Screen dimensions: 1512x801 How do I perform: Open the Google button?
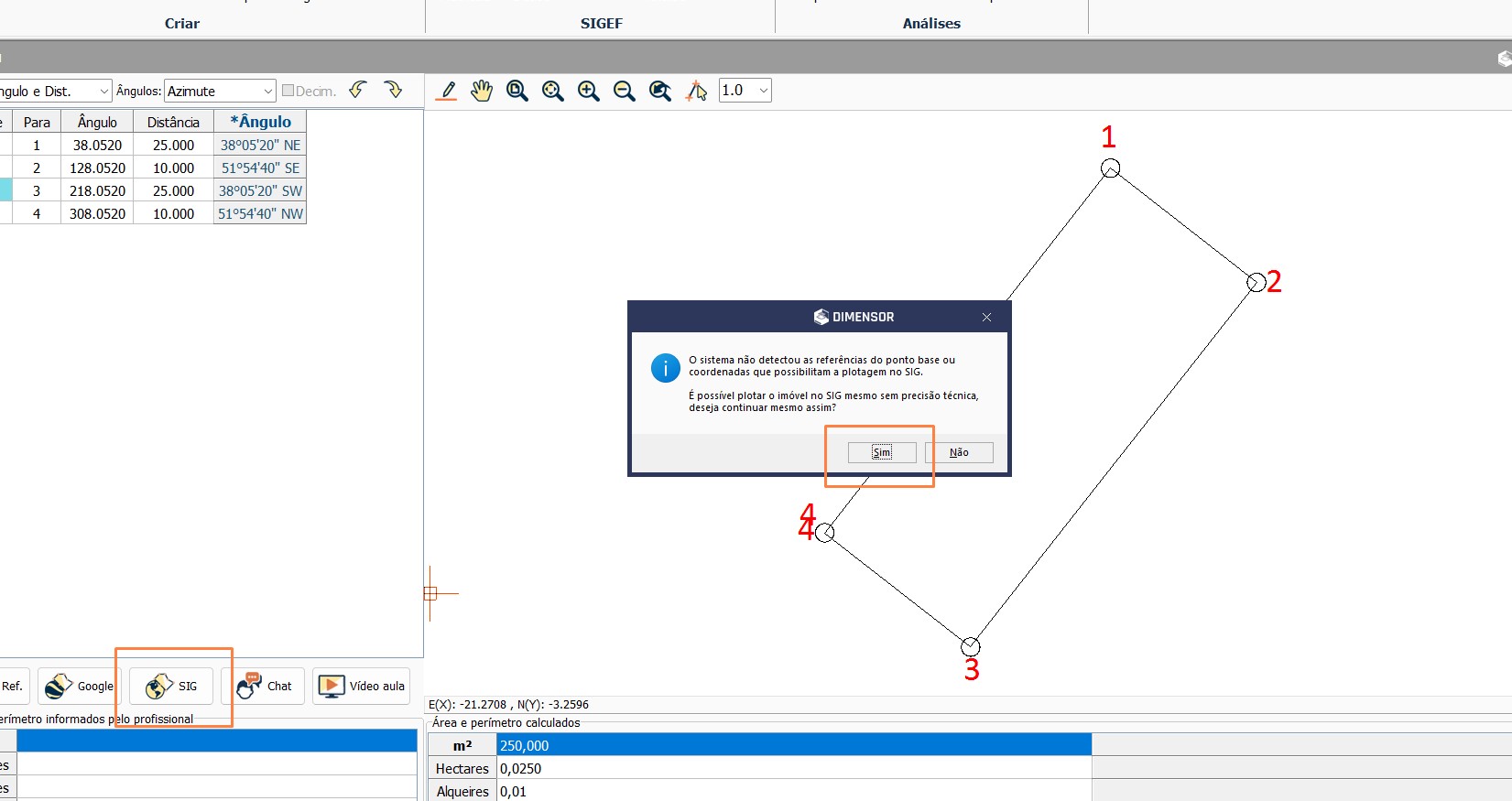tap(80, 686)
